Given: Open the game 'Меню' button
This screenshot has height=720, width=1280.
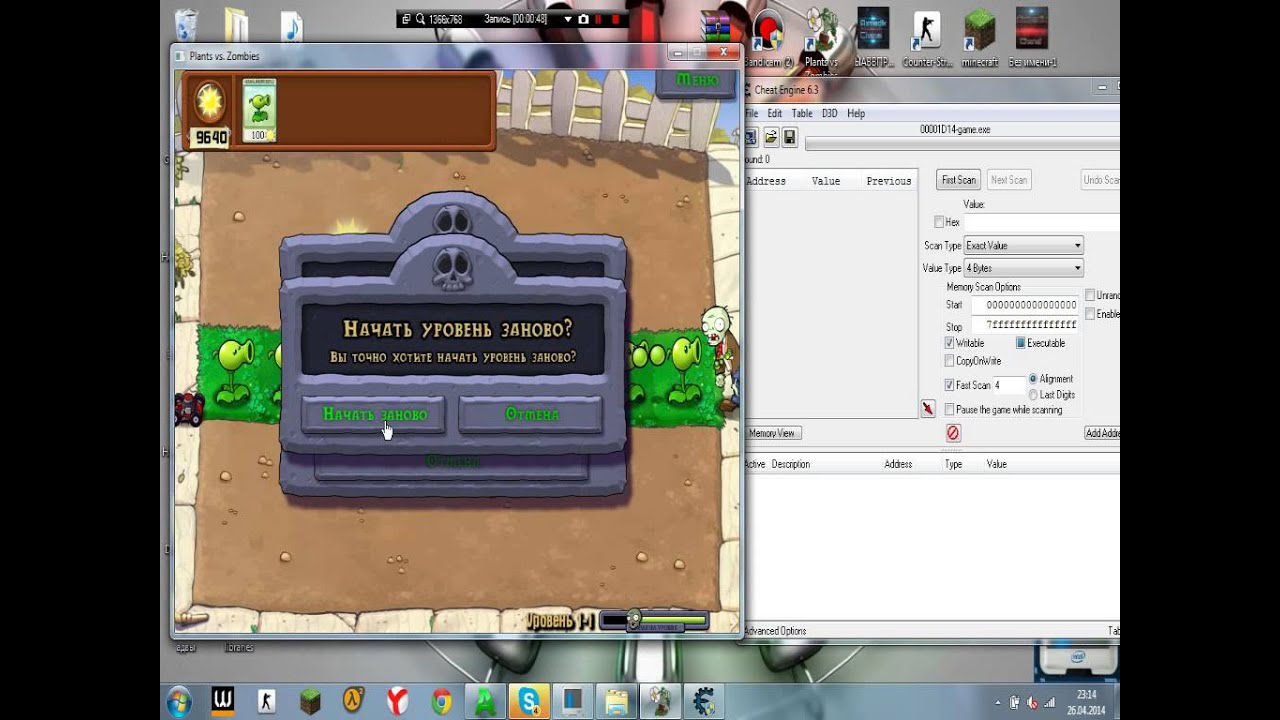Looking at the screenshot, I should click(697, 80).
